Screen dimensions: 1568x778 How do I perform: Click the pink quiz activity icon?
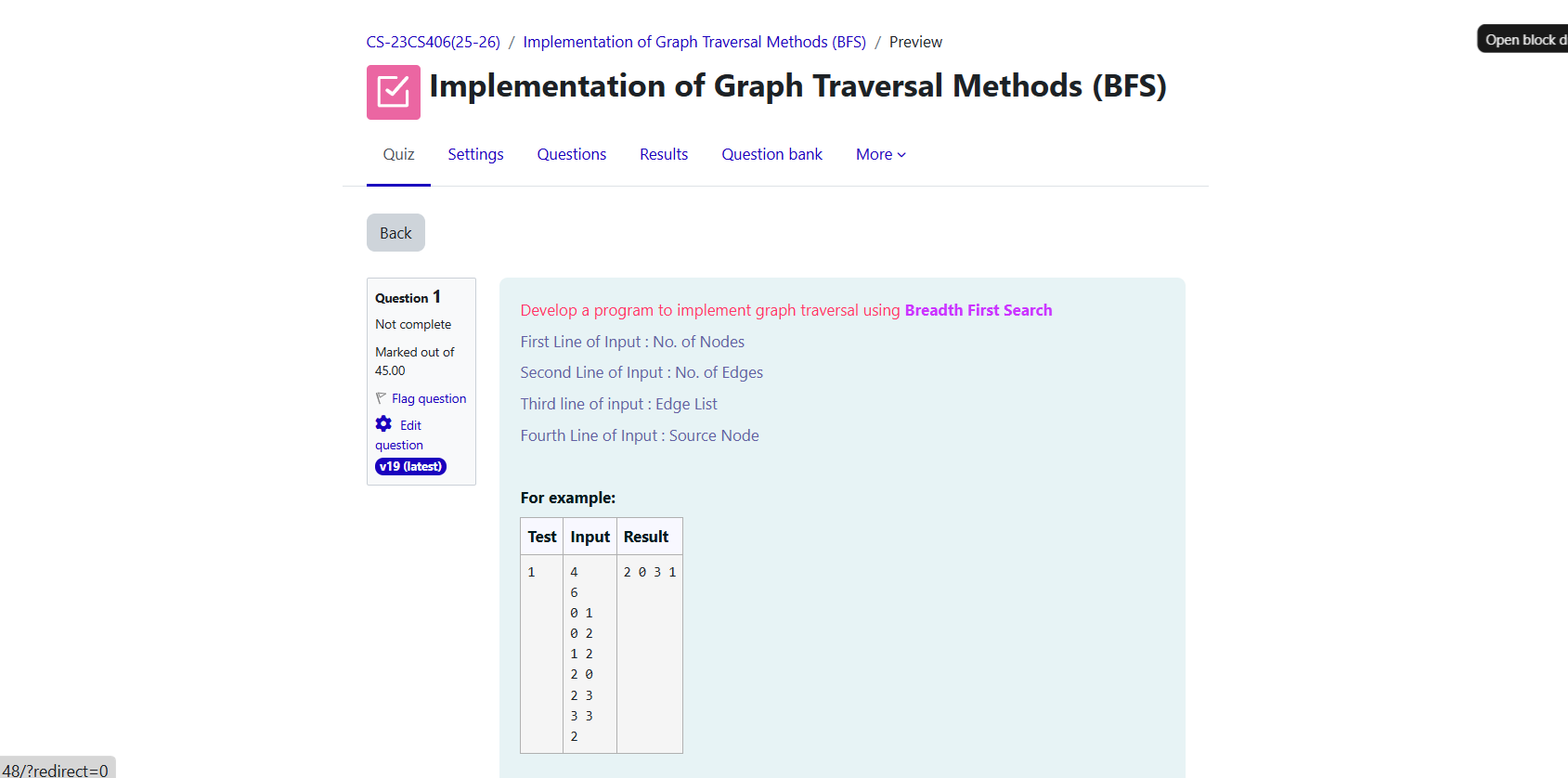[393, 92]
